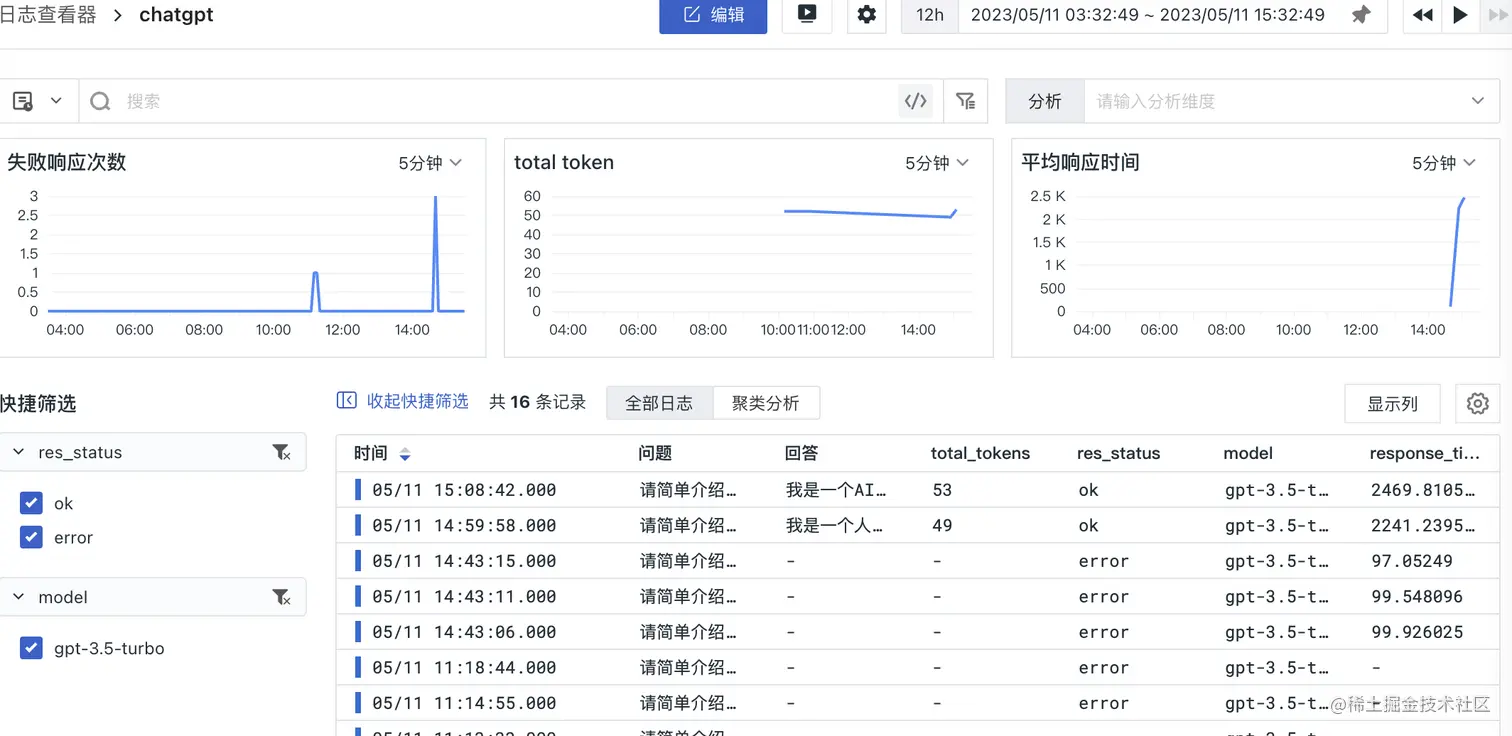Click the total_tokens column header

980,453
